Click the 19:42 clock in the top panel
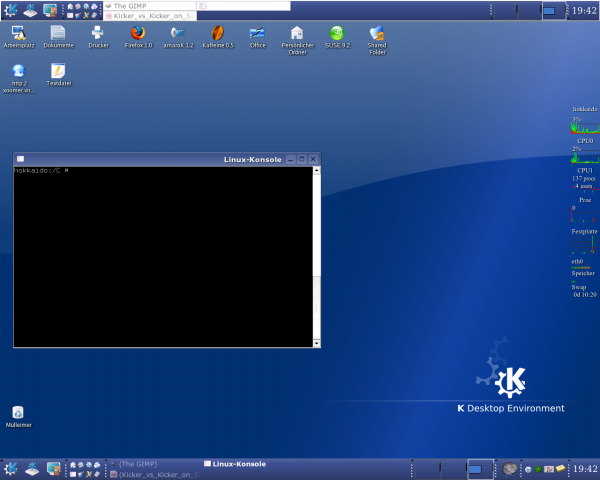Viewport: 600px width, 480px height. (x=584, y=11)
